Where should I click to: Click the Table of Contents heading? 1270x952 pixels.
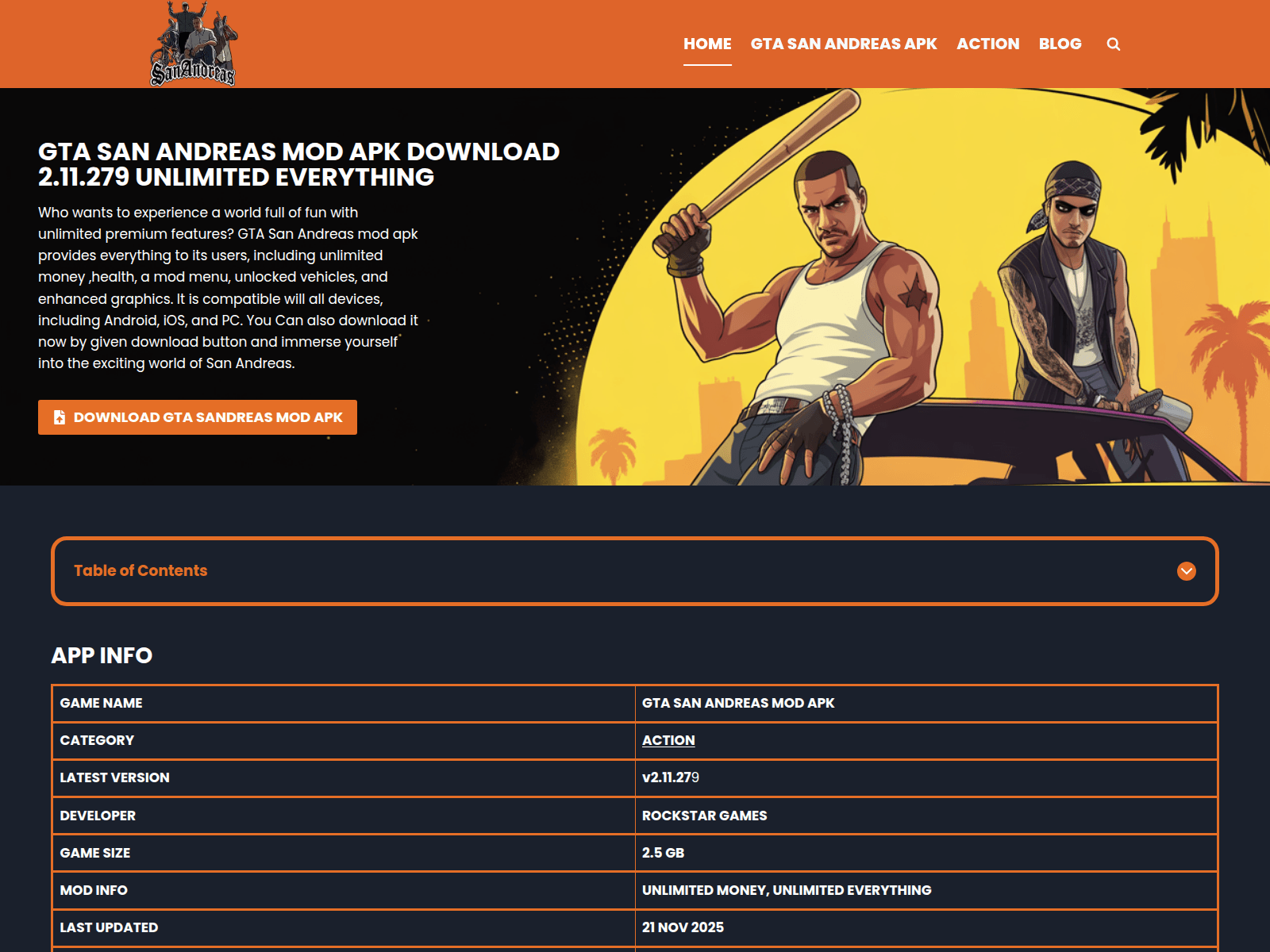tap(140, 570)
